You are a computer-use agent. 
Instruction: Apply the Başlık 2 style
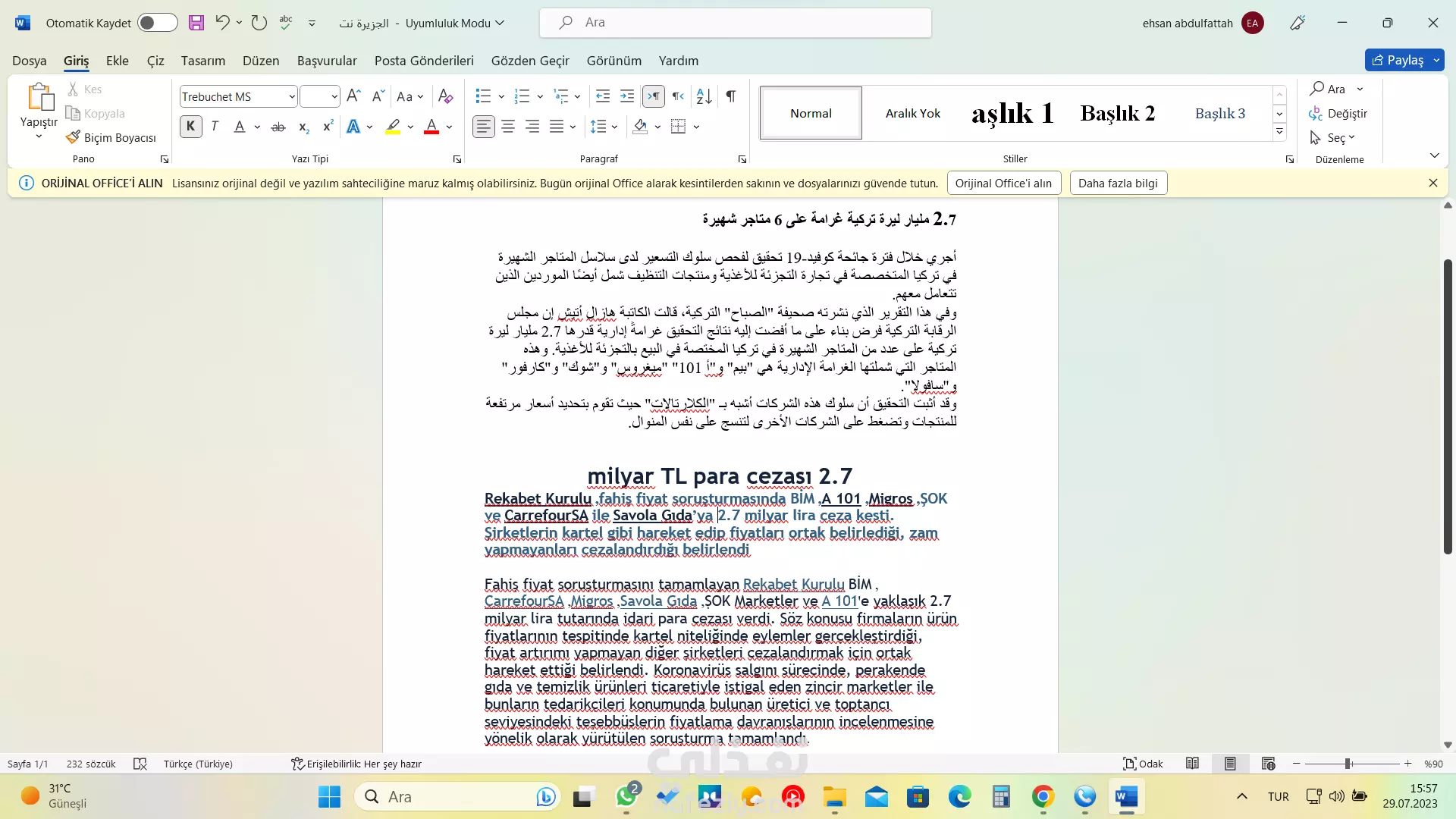[1118, 113]
